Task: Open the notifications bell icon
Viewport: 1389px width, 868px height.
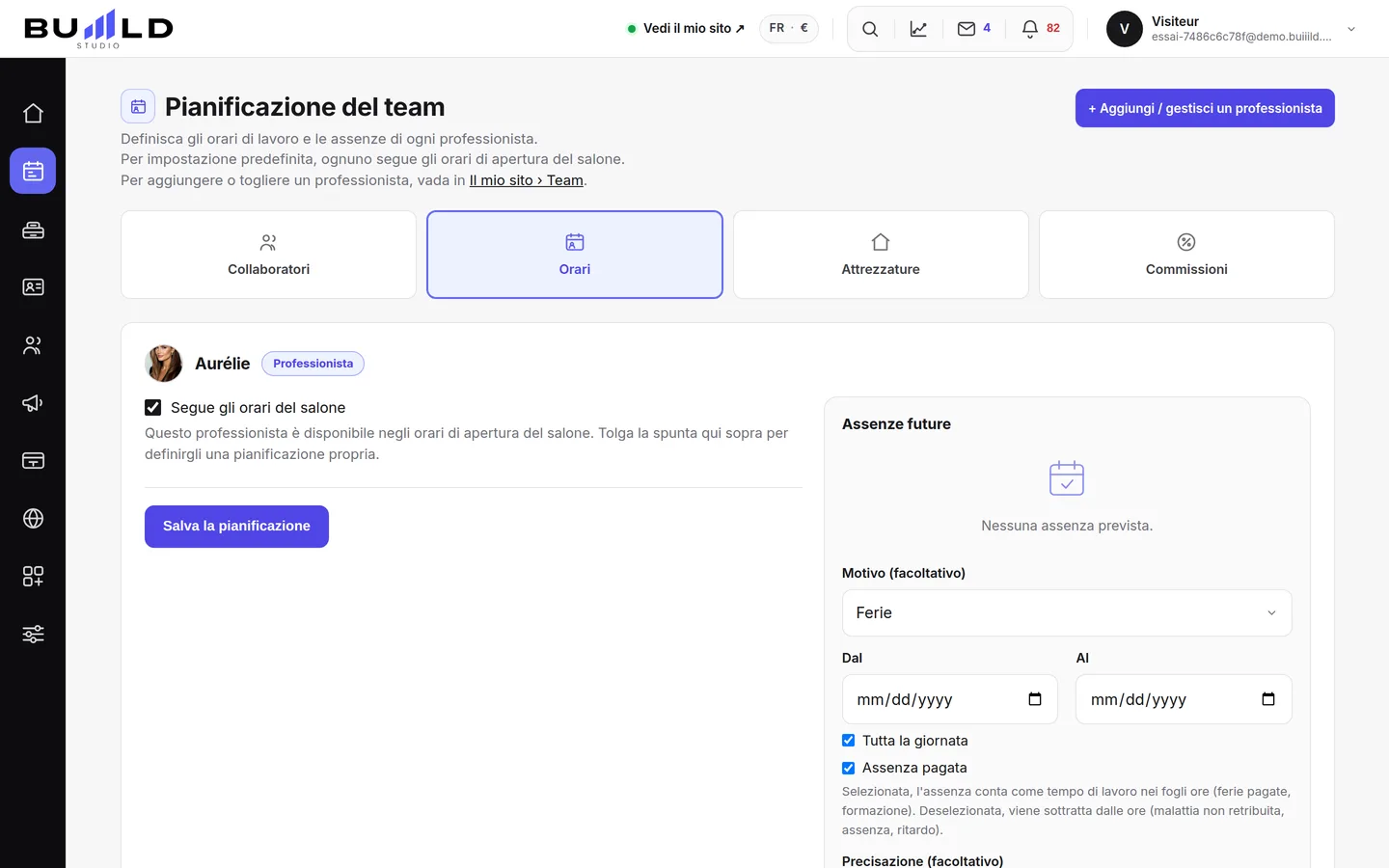Action: tap(1030, 29)
